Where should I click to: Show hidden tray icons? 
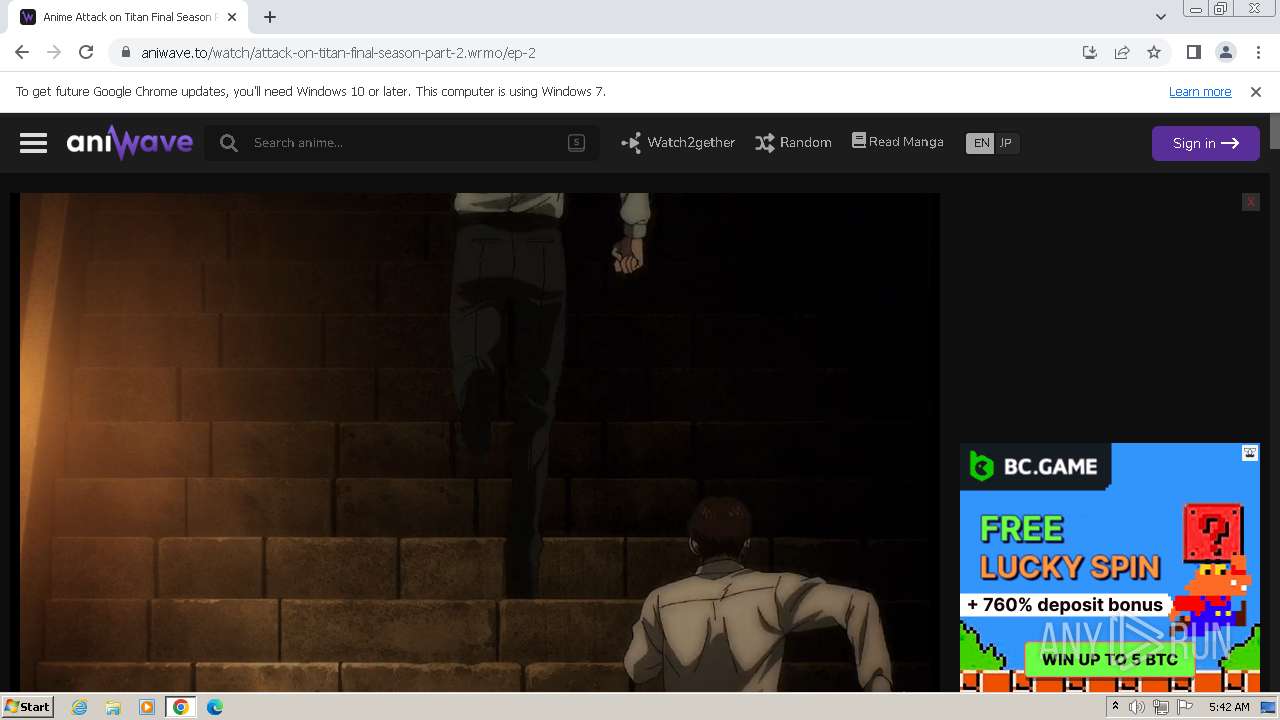1115,707
